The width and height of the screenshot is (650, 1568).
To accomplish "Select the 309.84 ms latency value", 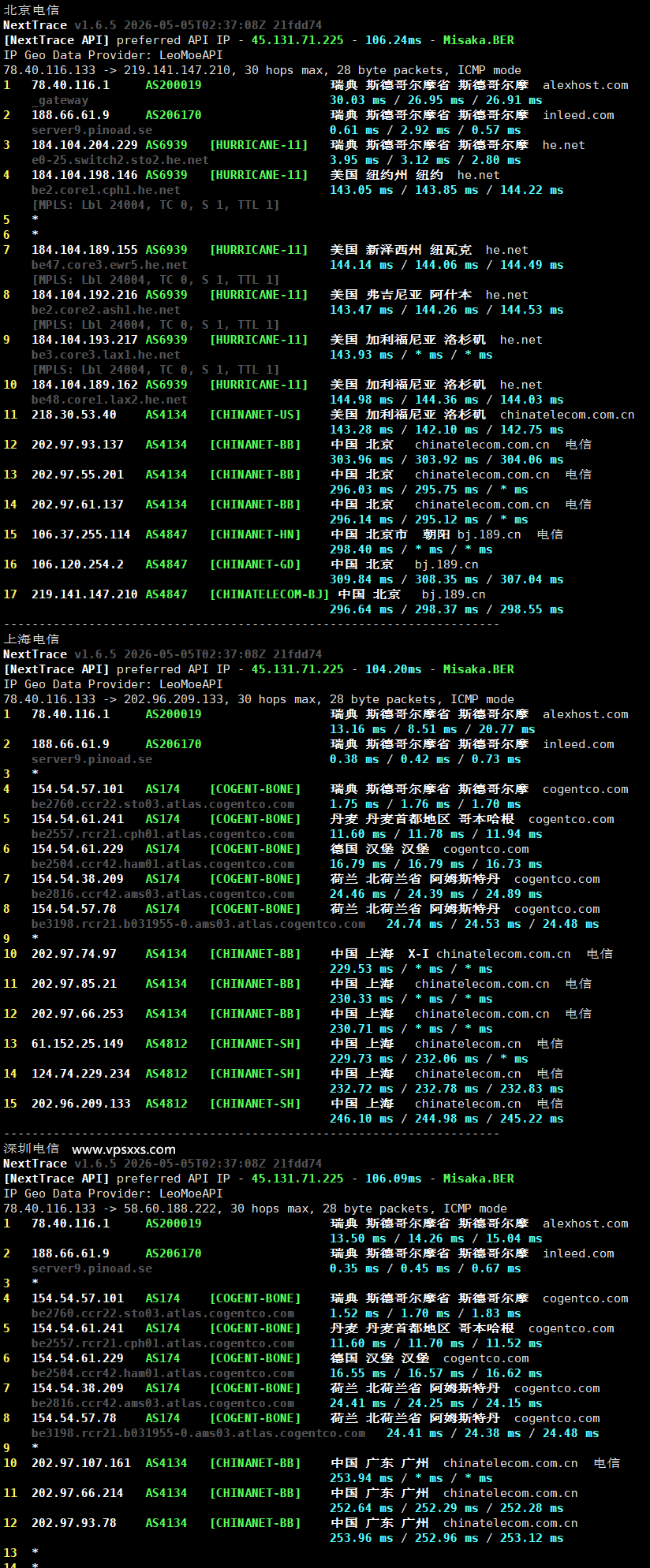I will [361, 579].
